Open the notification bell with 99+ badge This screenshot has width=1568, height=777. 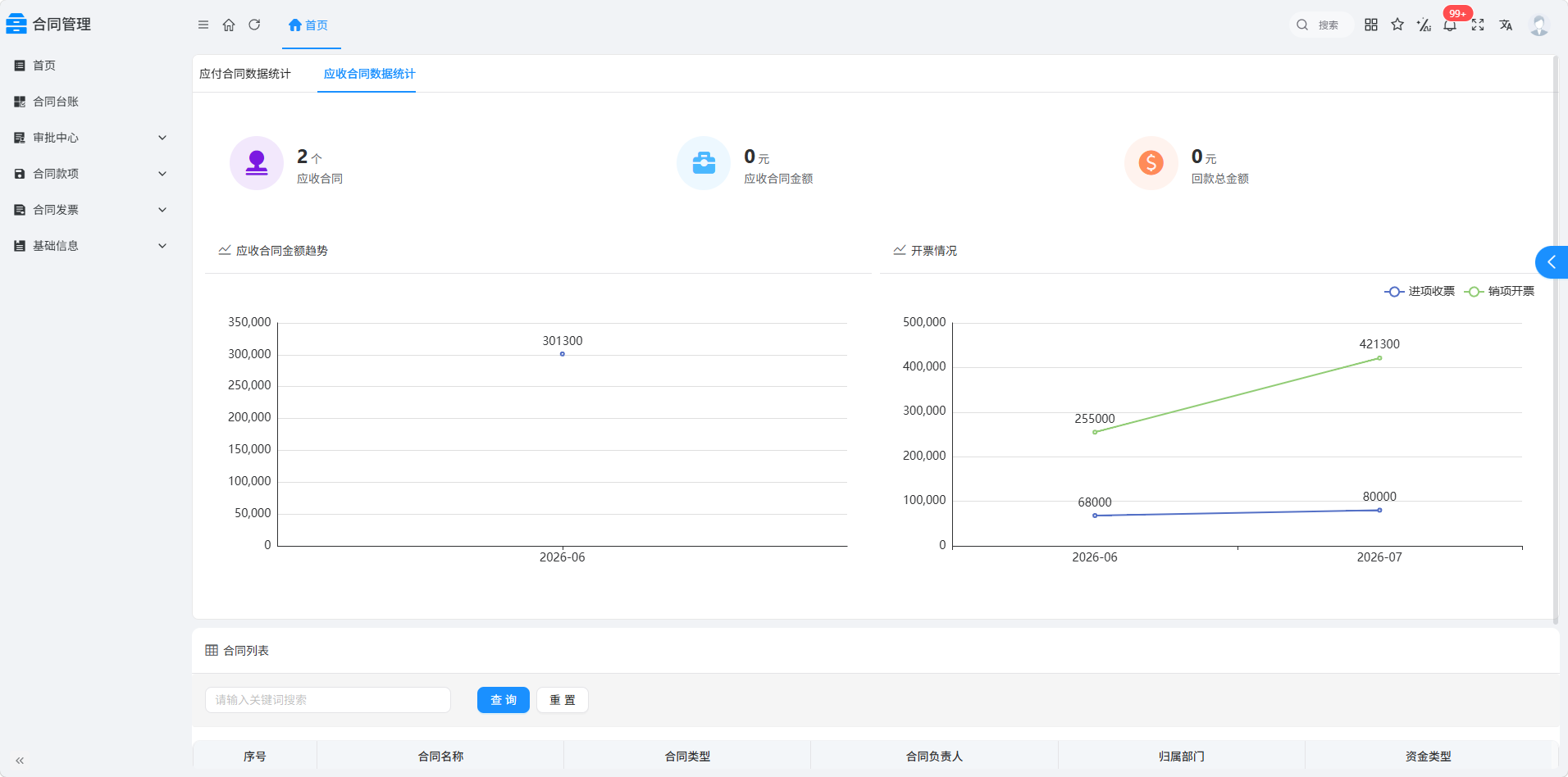pos(1451,24)
